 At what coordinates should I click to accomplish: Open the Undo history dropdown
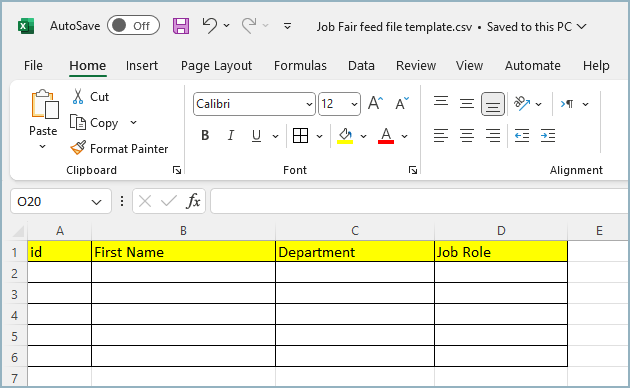[227, 26]
